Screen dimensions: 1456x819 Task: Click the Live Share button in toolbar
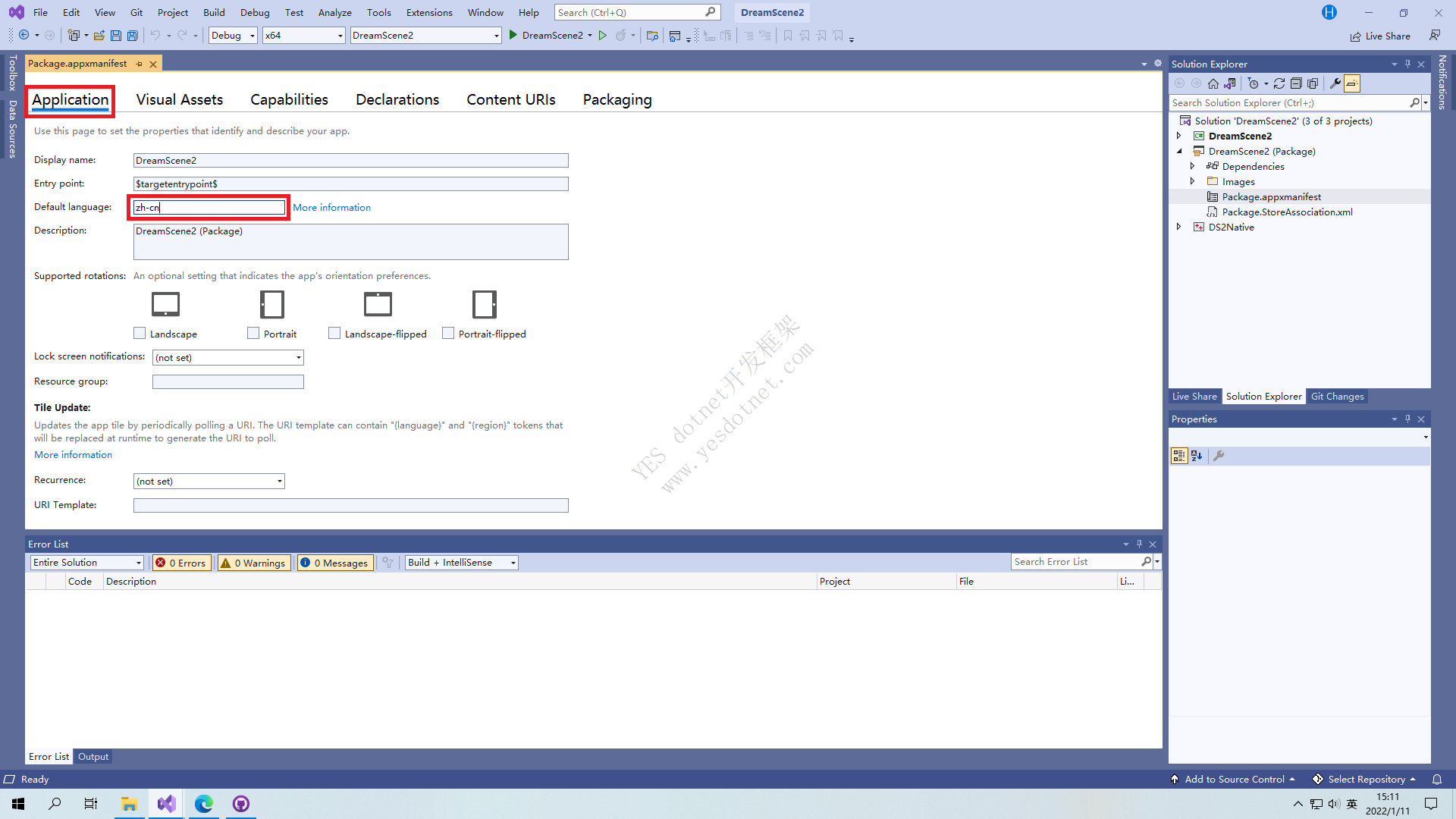point(1380,36)
